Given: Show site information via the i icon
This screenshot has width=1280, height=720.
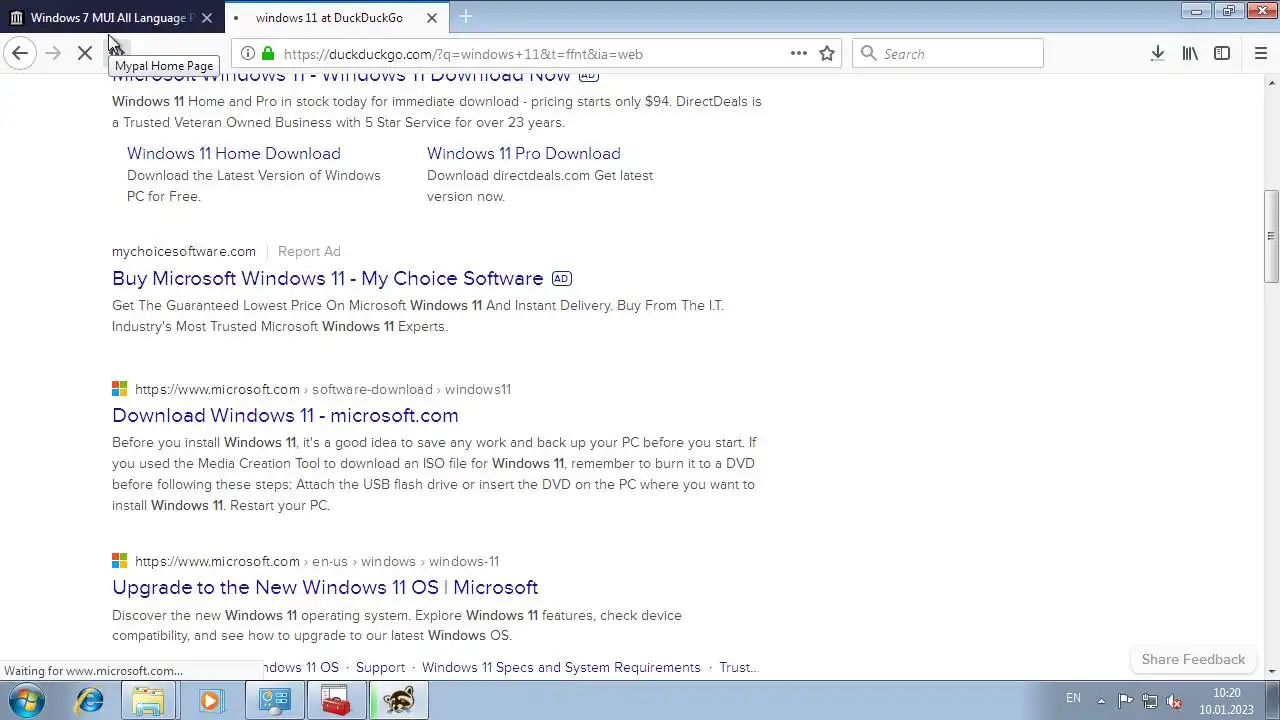Looking at the screenshot, I should (247, 54).
